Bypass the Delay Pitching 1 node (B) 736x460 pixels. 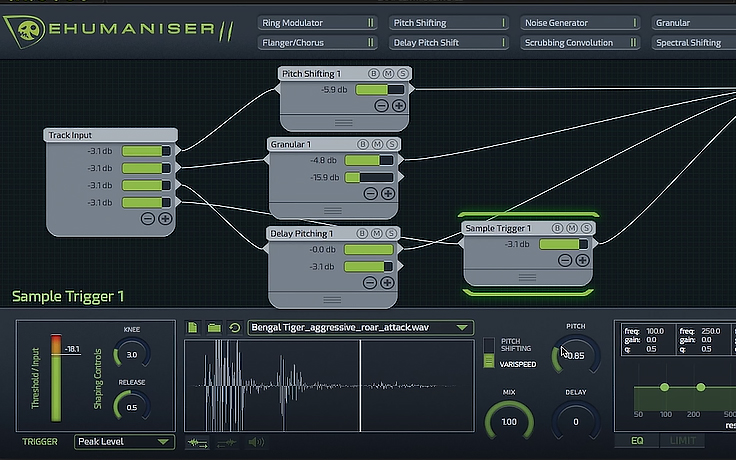[362, 233]
